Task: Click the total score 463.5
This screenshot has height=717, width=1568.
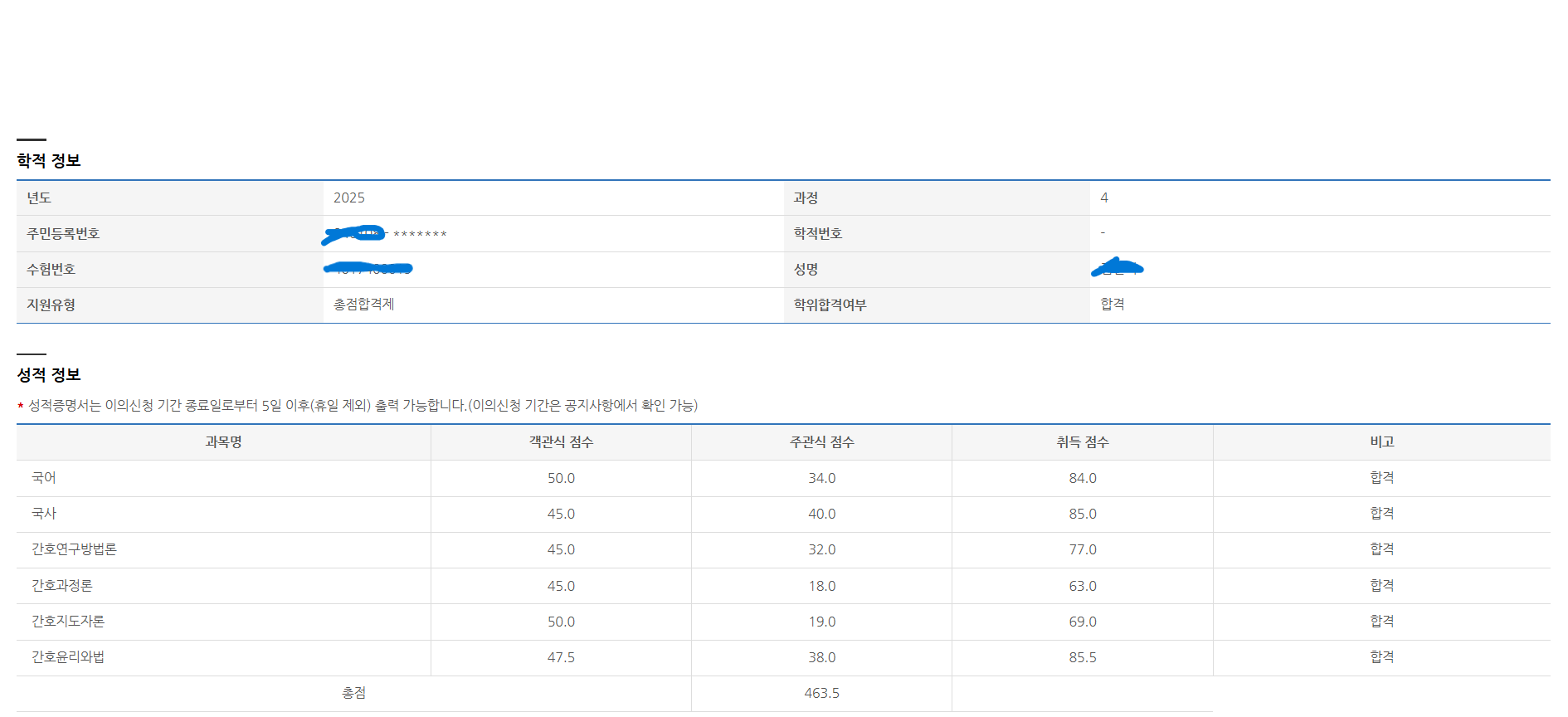Action: tap(821, 693)
